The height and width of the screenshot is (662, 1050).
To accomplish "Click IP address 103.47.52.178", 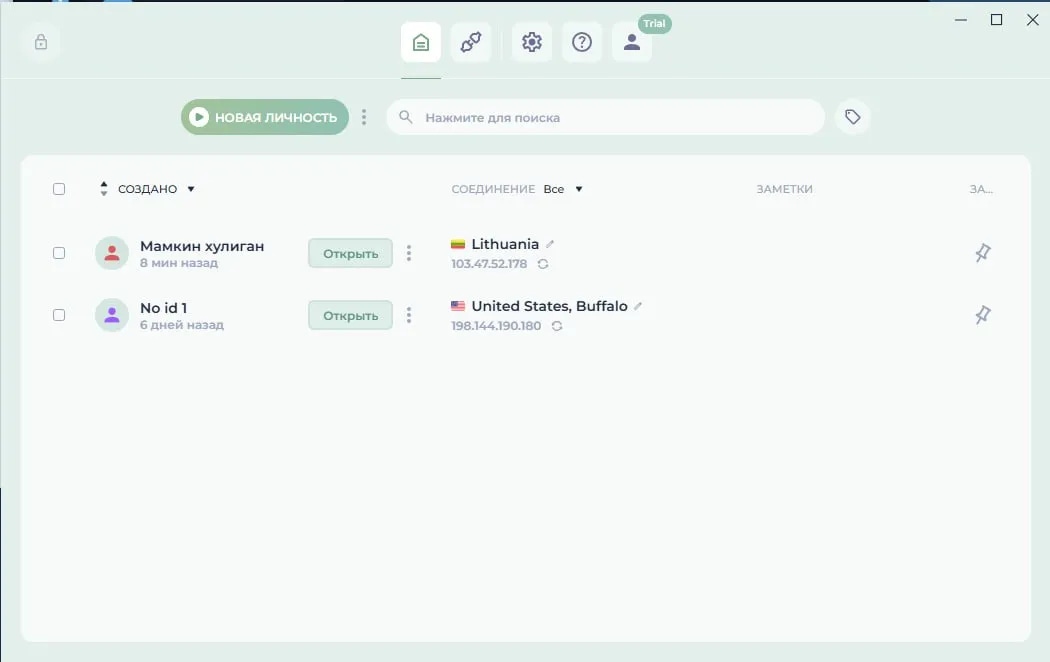I will (x=489, y=264).
